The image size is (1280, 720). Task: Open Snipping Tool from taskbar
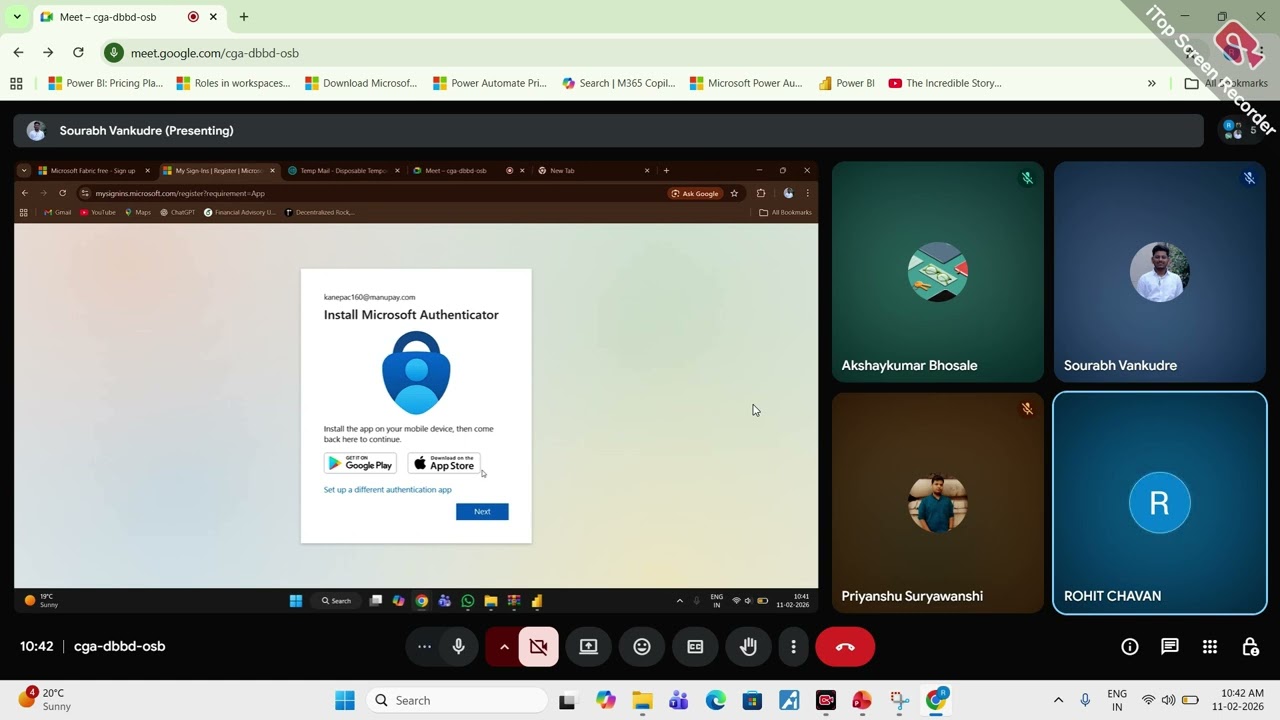(x=899, y=700)
